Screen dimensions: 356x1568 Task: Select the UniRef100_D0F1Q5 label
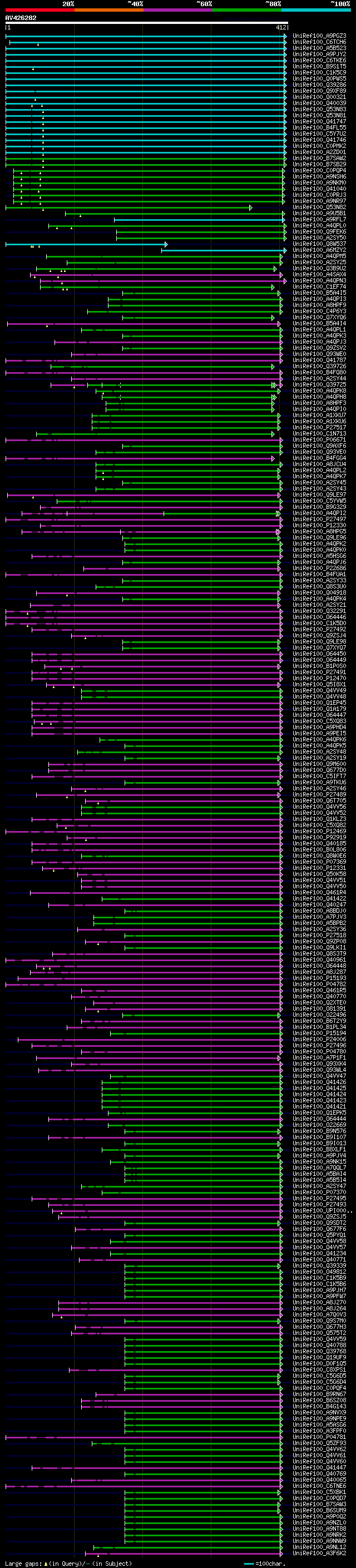319,1363
